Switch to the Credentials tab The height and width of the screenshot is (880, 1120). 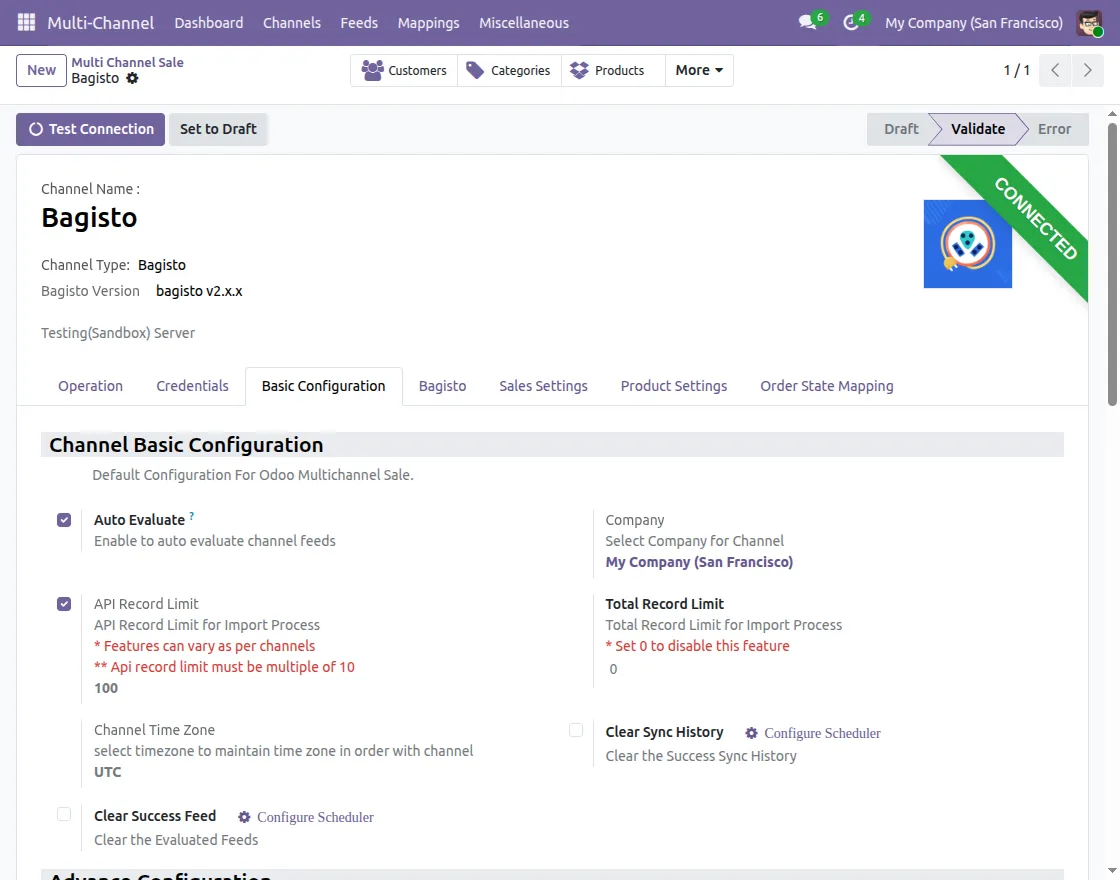click(192, 386)
